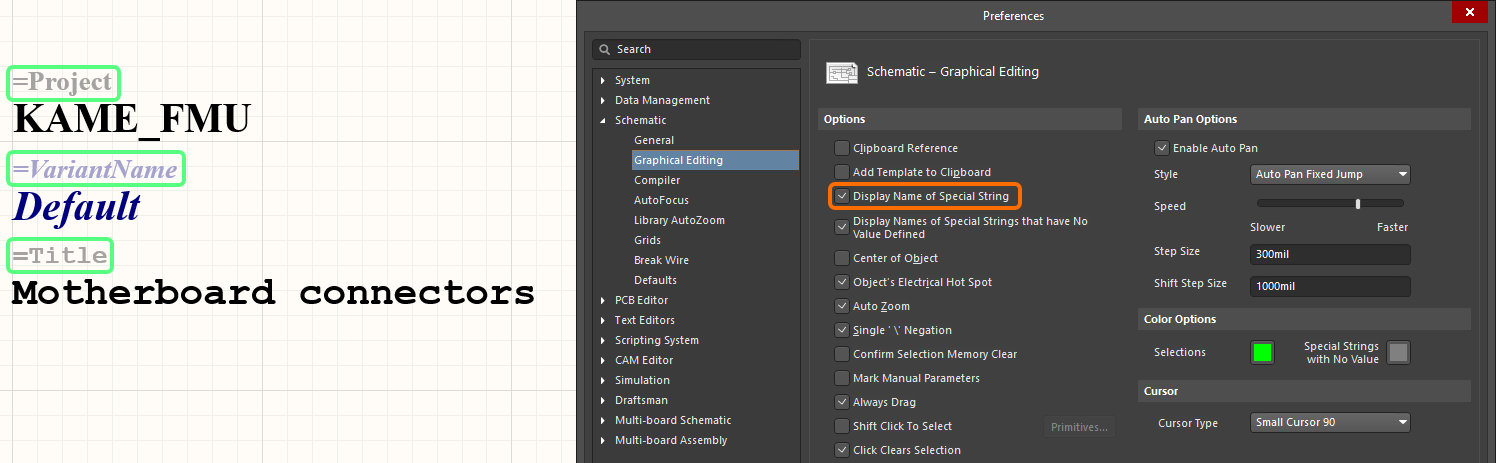Open the Auto Pan Style dropdown
Viewport: 1496px width, 463px height.
[1330, 174]
